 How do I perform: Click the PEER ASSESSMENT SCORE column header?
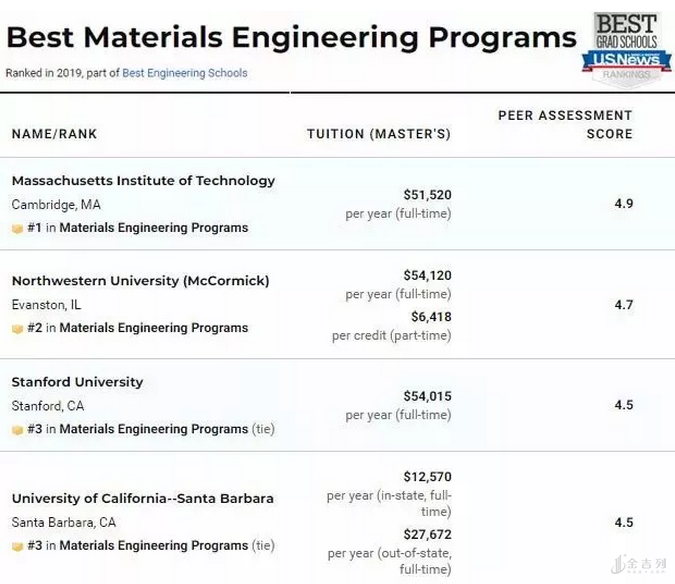pyautogui.click(x=565, y=125)
